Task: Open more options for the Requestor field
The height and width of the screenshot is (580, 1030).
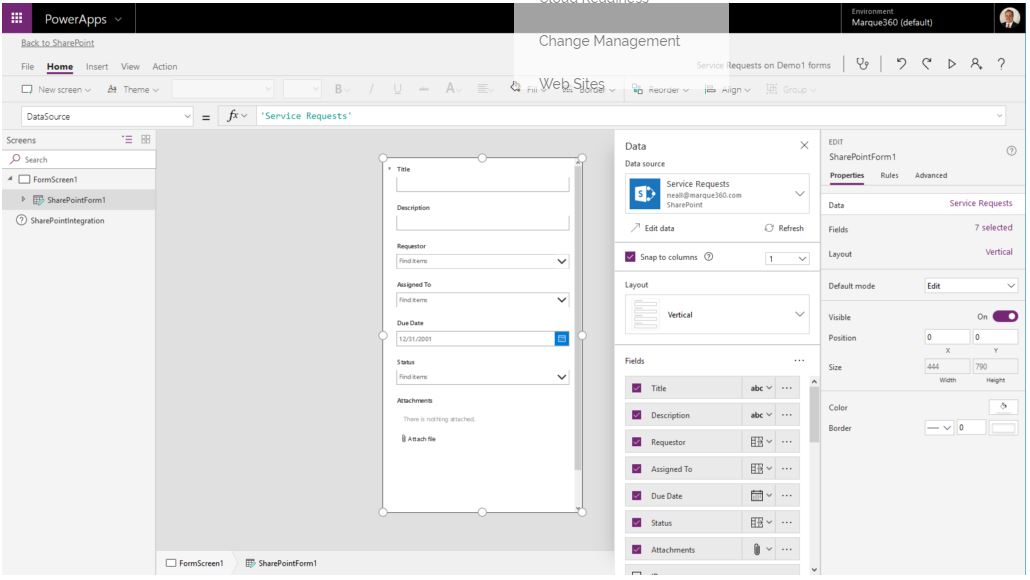Action: tap(787, 442)
